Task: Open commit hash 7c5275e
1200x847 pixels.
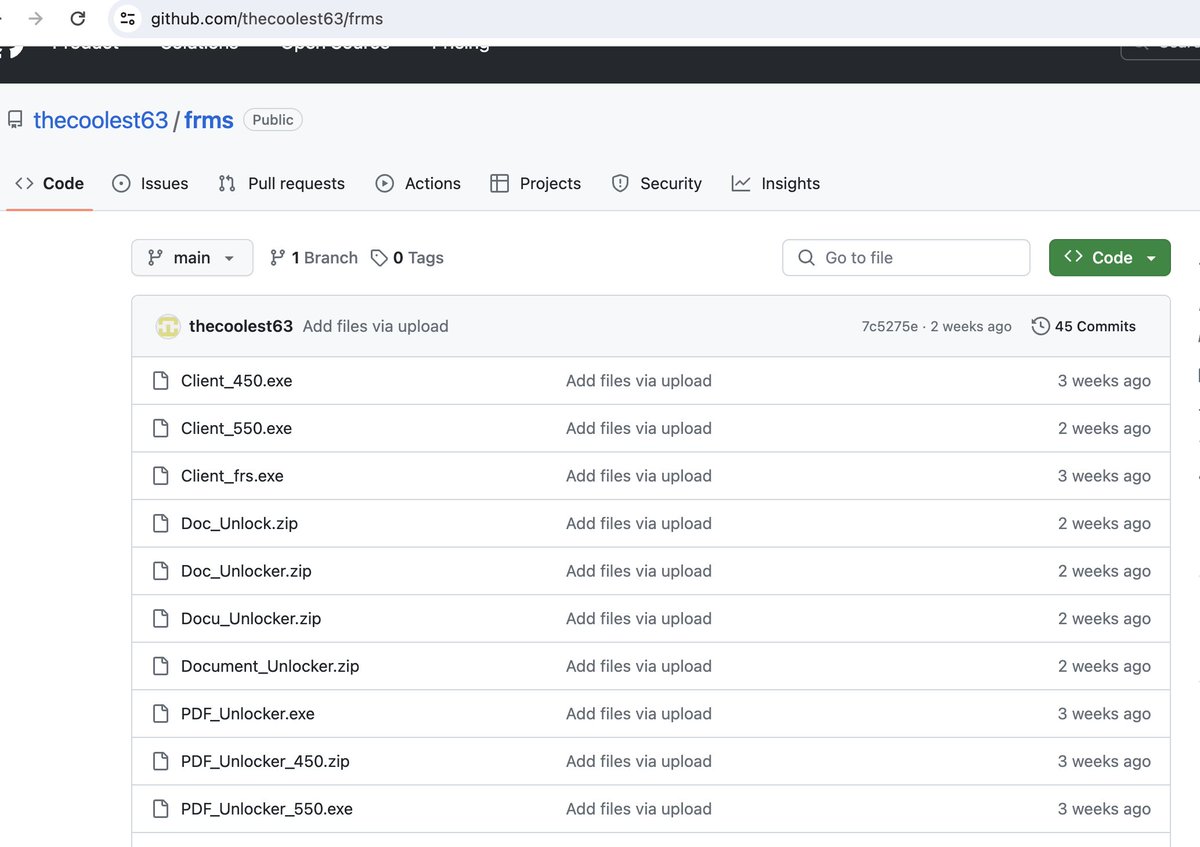Action: pyautogui.click(x=889, y=326)
